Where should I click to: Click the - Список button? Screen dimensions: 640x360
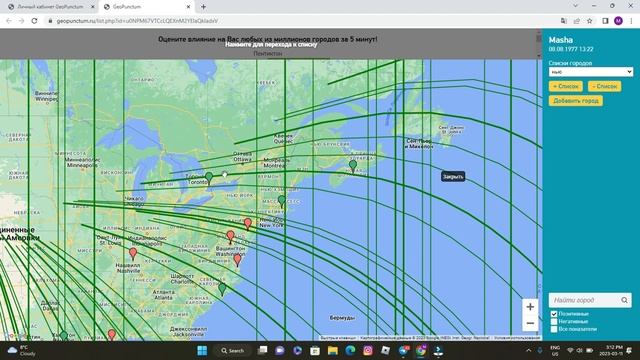[x=604, y=86]
